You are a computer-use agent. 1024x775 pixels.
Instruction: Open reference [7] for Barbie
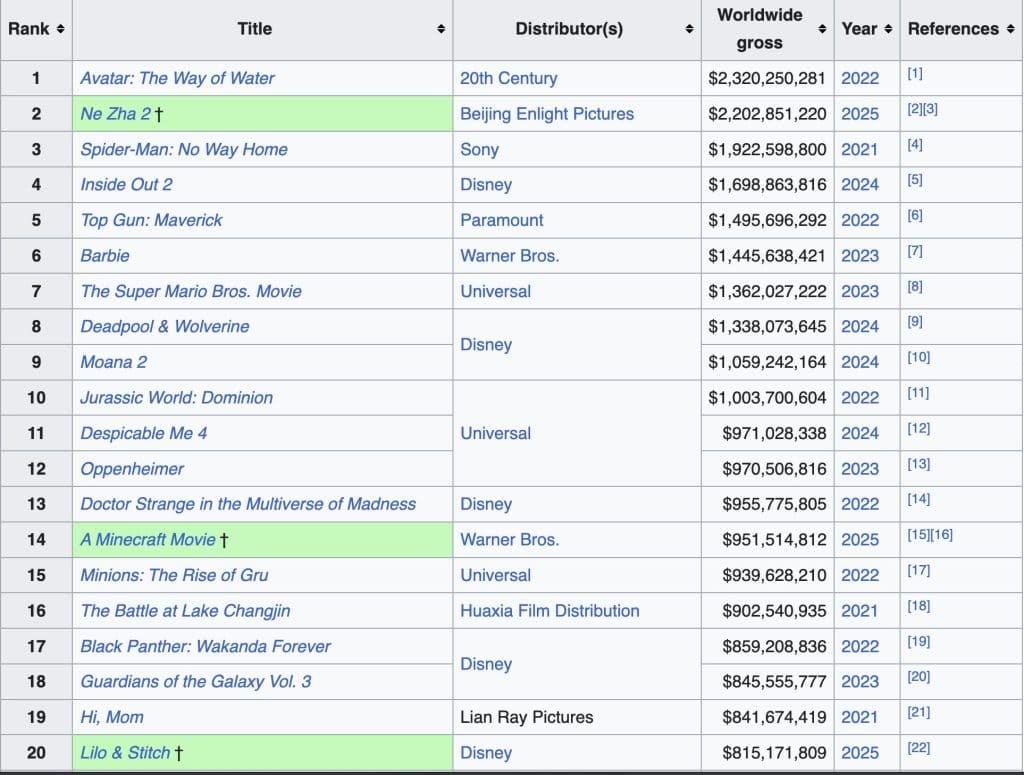915,251
